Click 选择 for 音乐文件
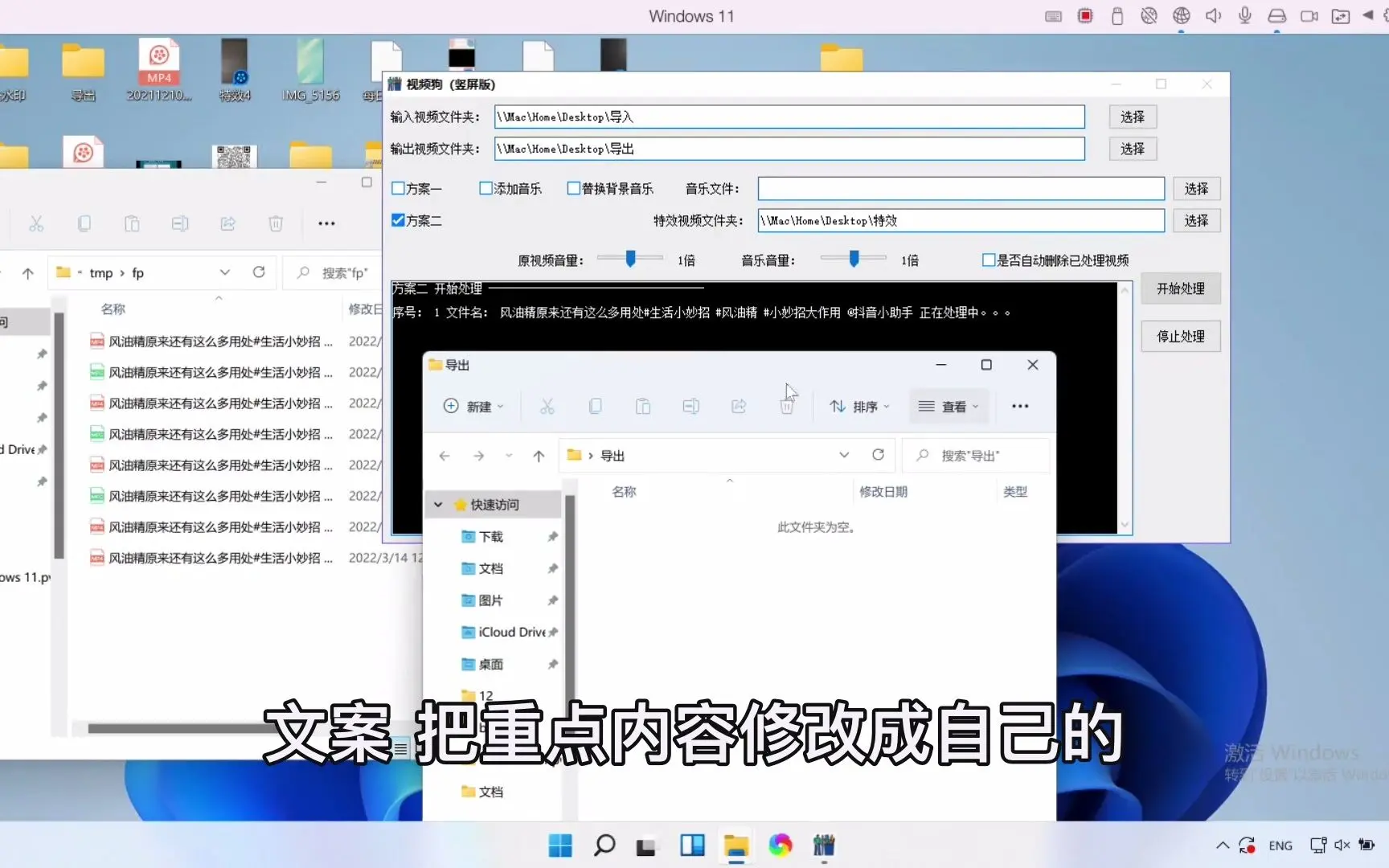1389x868 pixels. tap(1196, 189)
